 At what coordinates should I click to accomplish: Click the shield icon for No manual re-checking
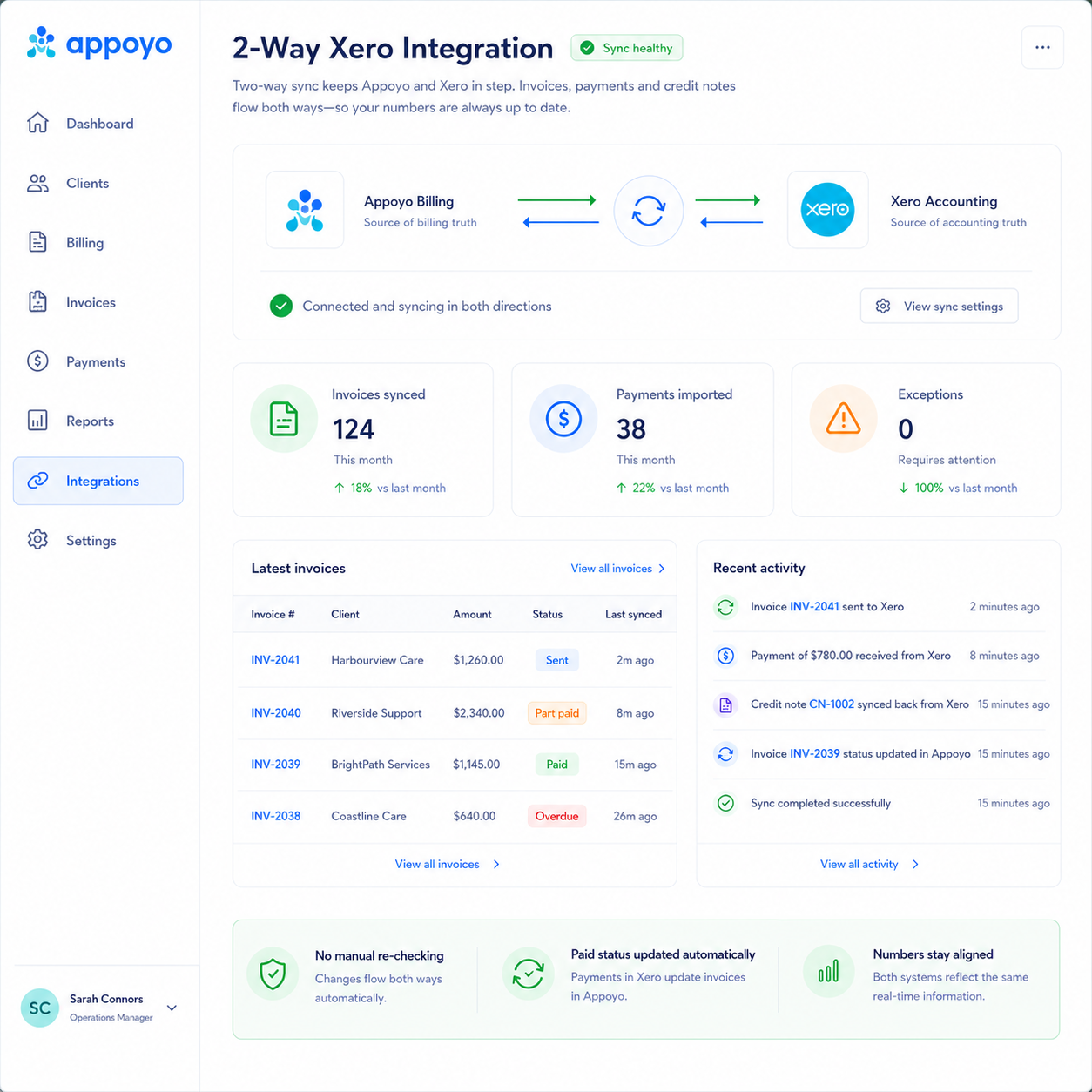273,974
